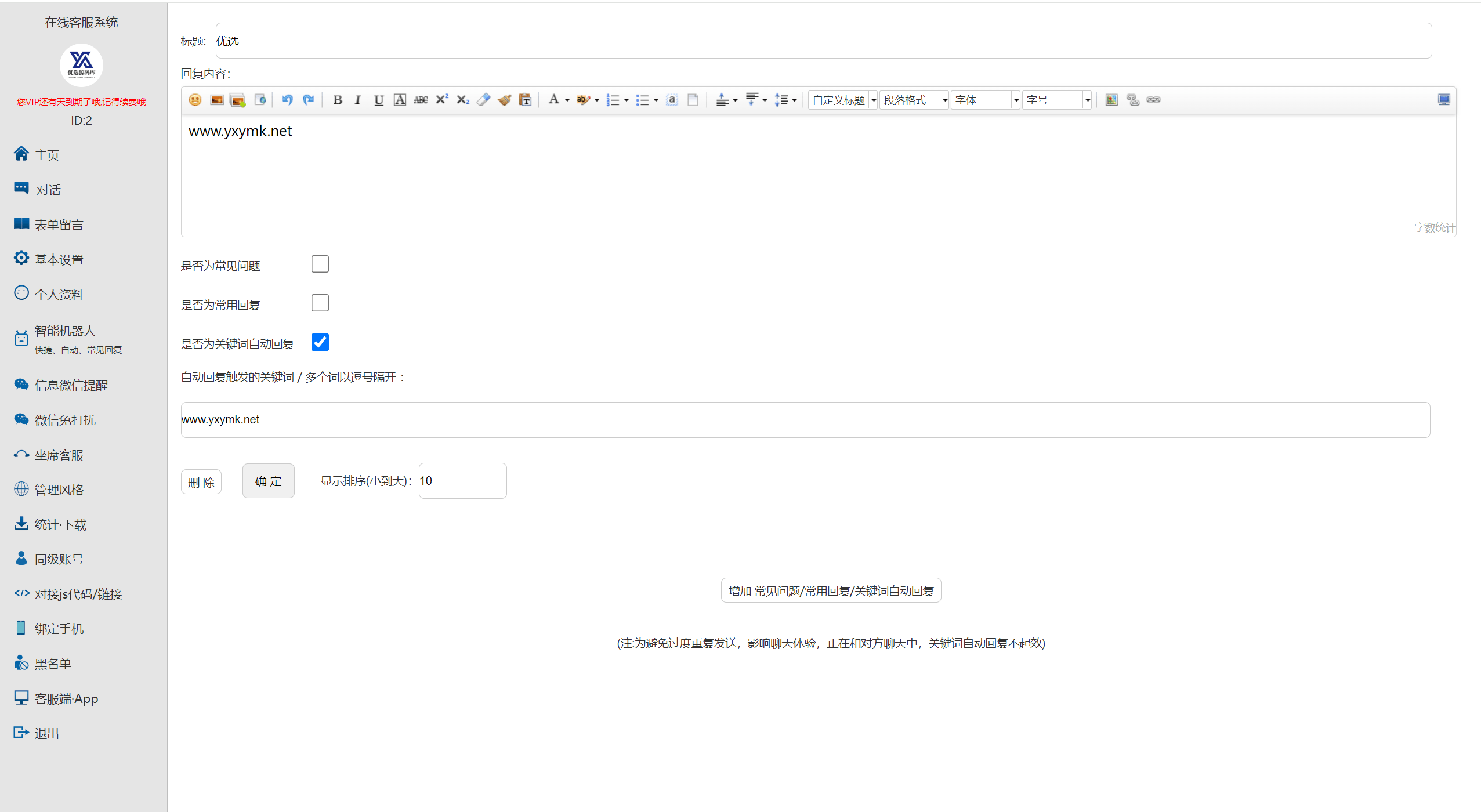Open the 字号 font size dropdown
This screenshot has height=812, width=1481.
tap(1057, 100)
